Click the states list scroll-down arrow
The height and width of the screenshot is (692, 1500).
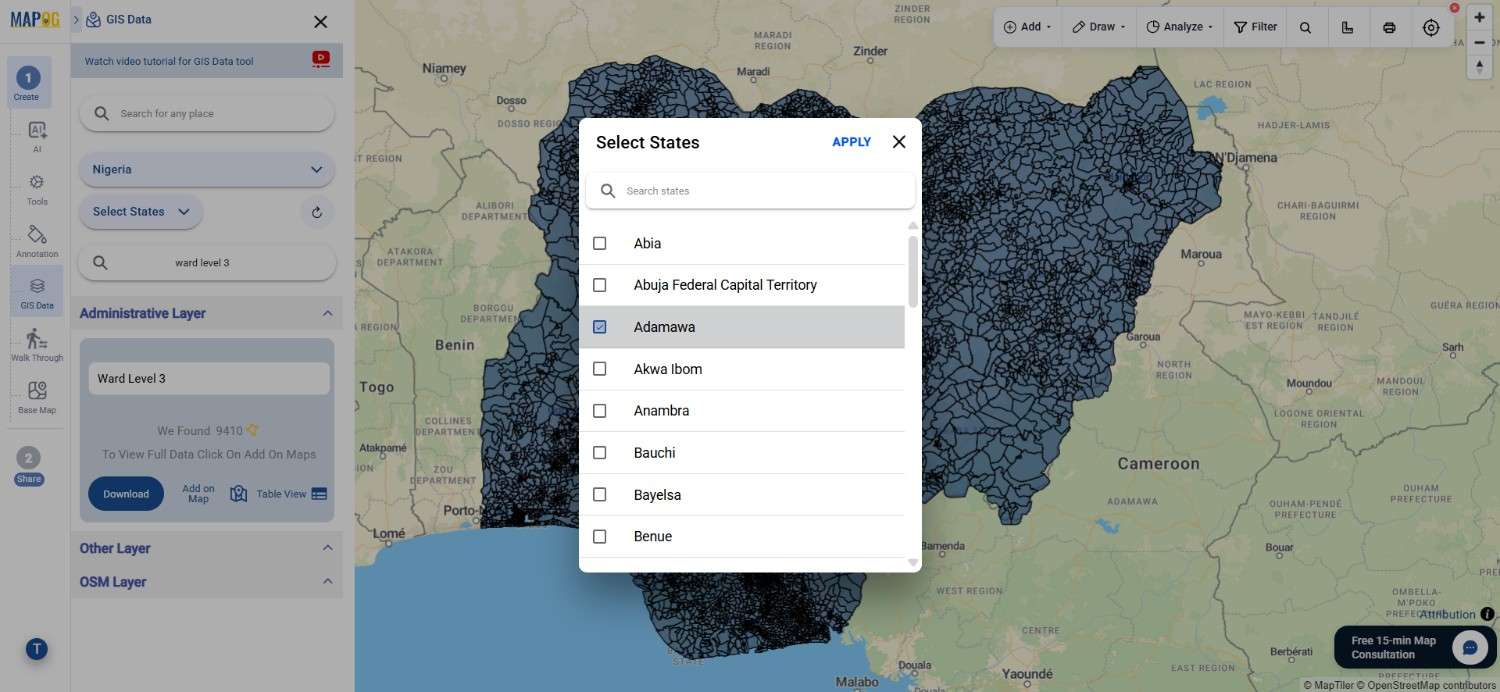point(913,563)
